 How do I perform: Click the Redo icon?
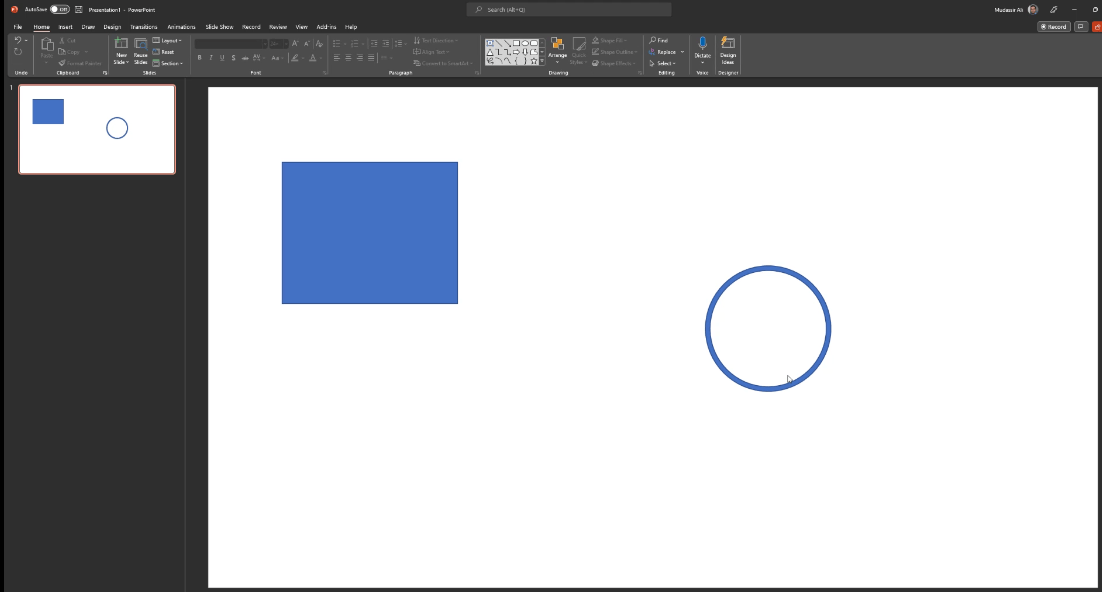(18, 52)
